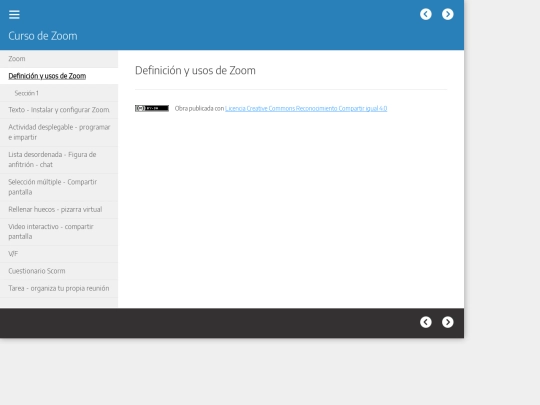
Task: Open Rellenar huecos - pizarra virtual
Action: pyautogui.click(x=59, y=210)
